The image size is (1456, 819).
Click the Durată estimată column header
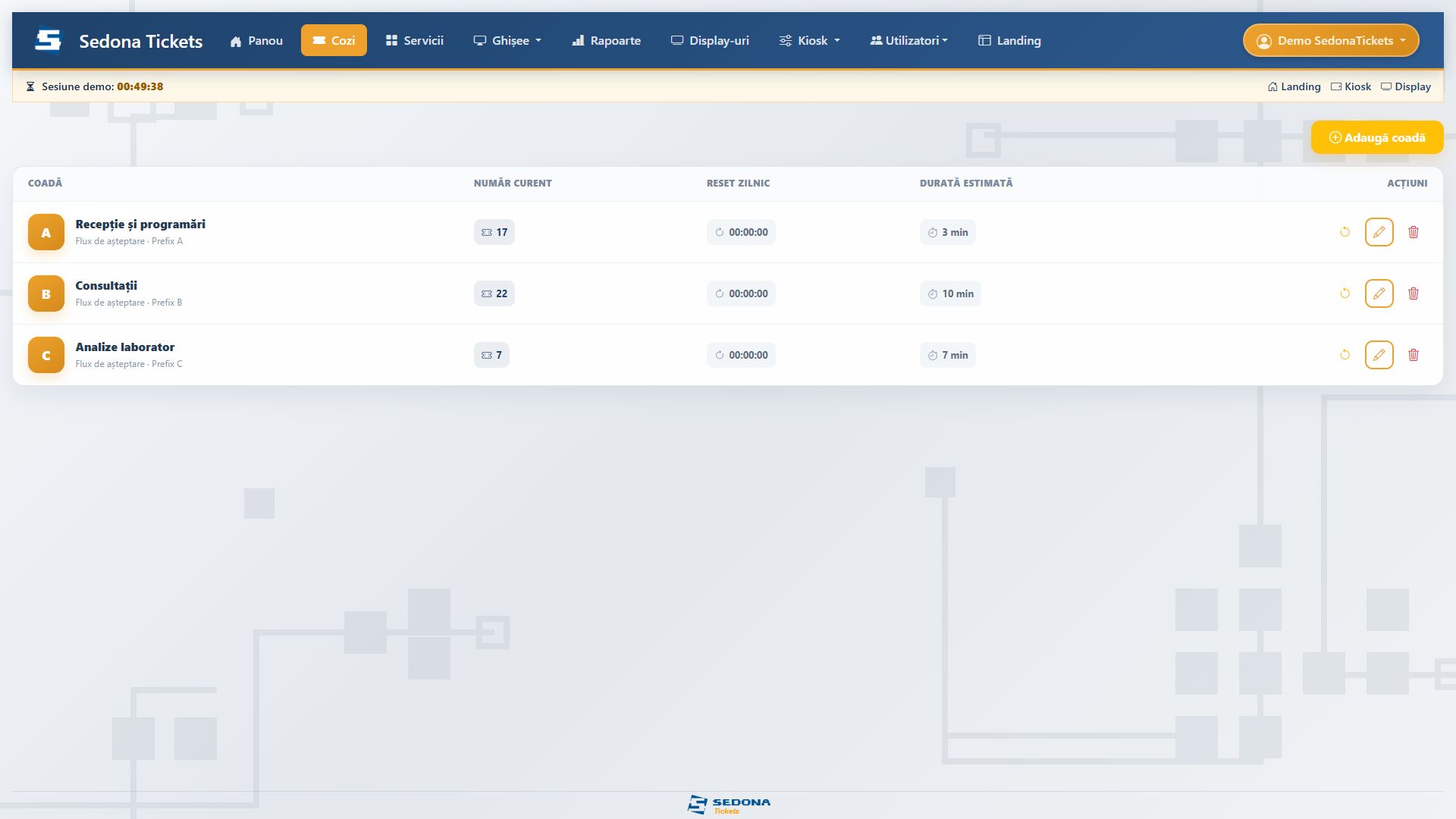click(966, 184)
